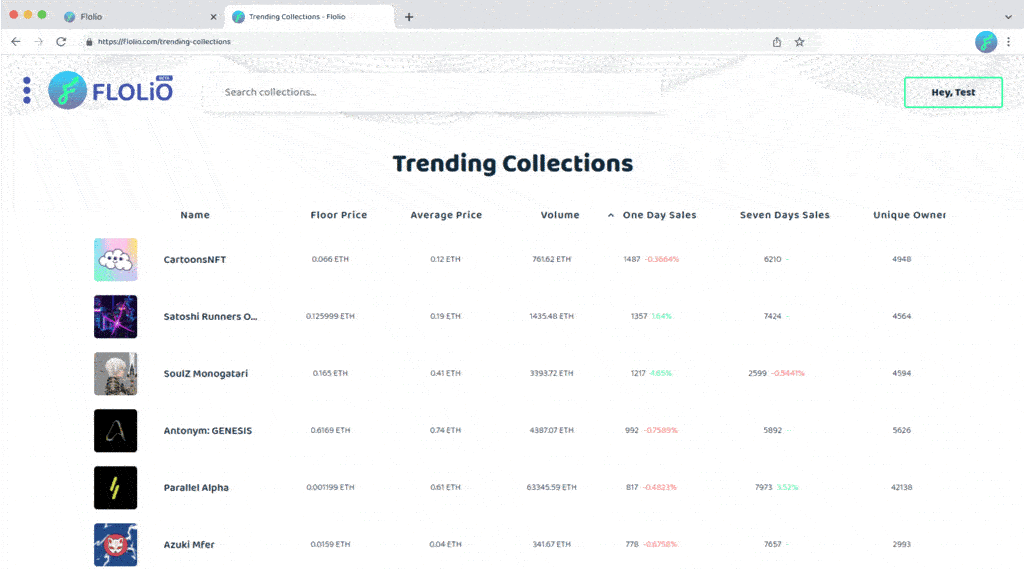Sort by One Day Sales column
The width and height of the screenshot is (1024, 569).
click(659, 215)
